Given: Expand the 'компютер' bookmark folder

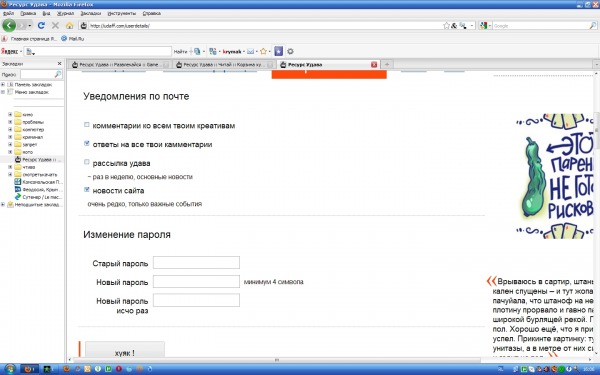Looking at the screenshot, I should (10, 129).
